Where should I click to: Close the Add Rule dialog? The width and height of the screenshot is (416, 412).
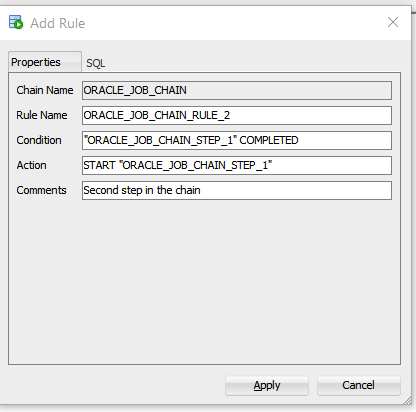tap(393, 22)
